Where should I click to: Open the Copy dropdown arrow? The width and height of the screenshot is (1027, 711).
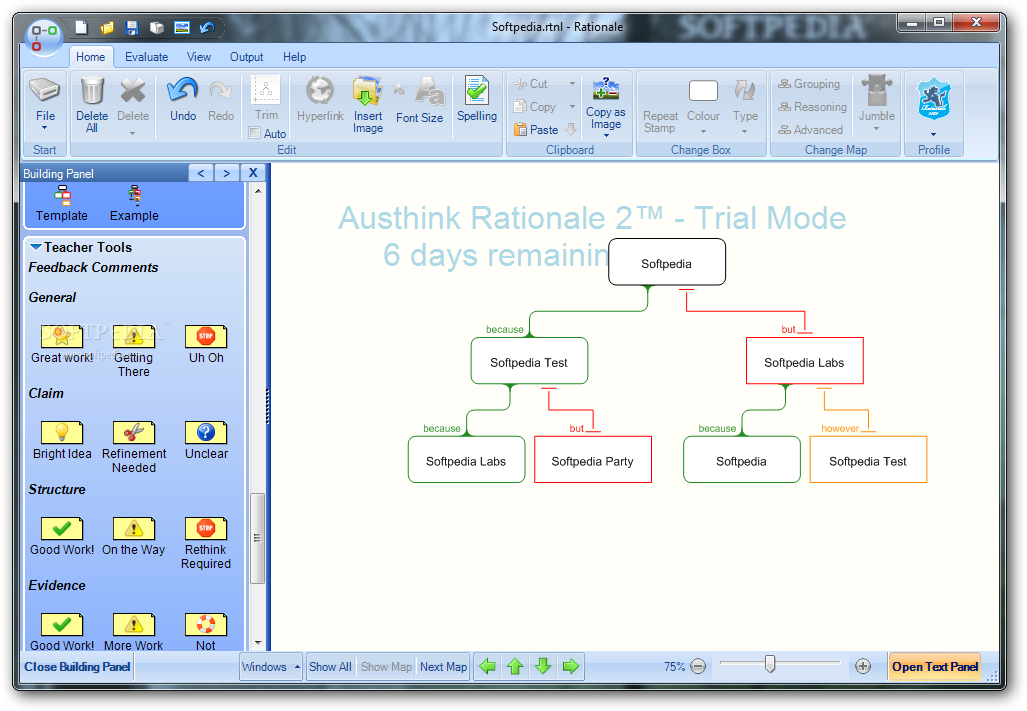click(572, 107)
